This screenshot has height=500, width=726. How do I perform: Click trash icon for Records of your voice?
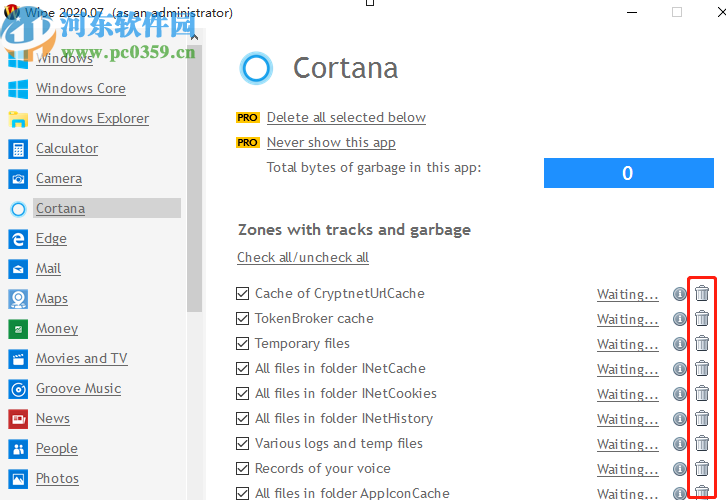(702, 468)
